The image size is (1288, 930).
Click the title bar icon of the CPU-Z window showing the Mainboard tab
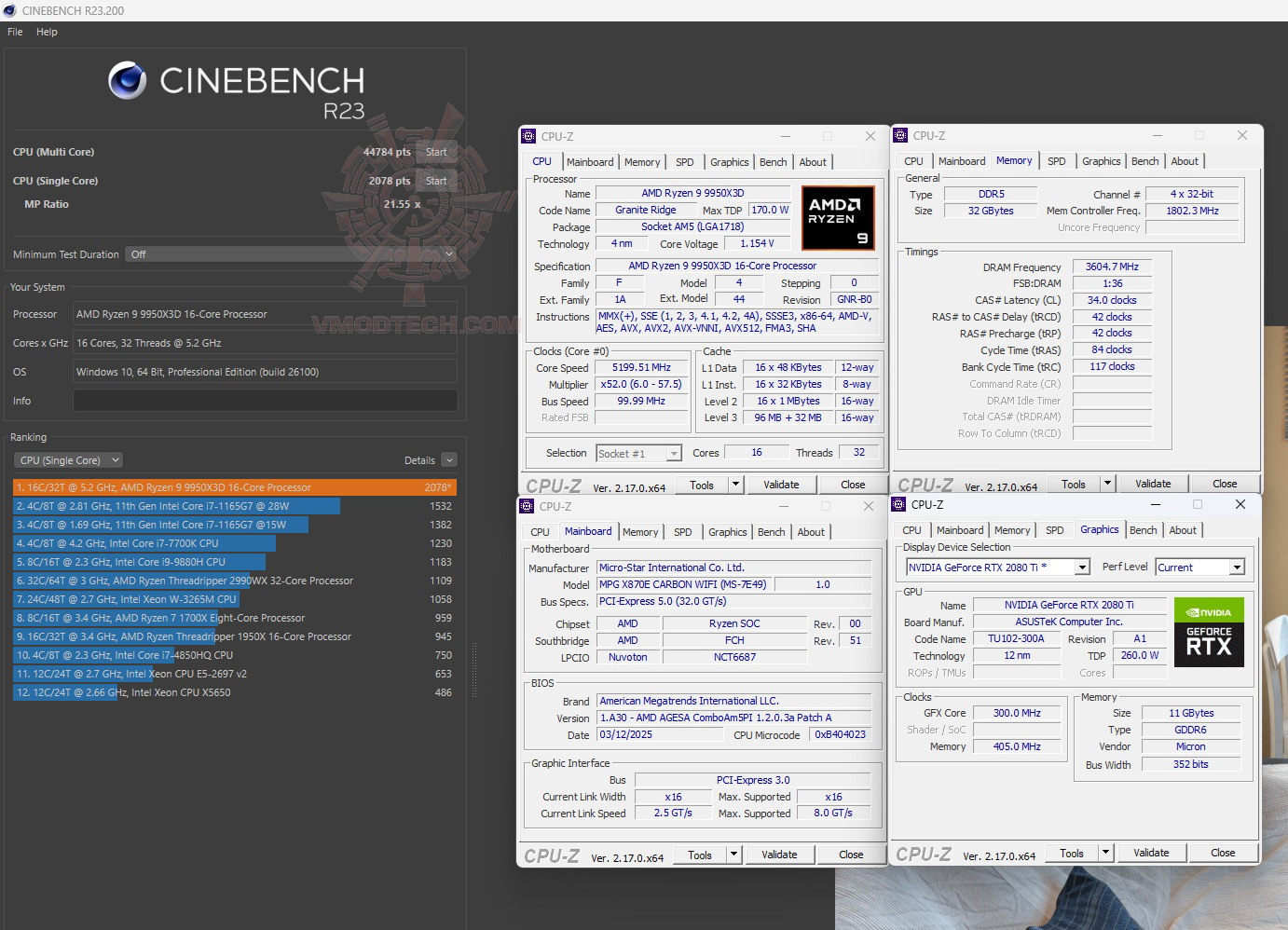coord(527,506)
